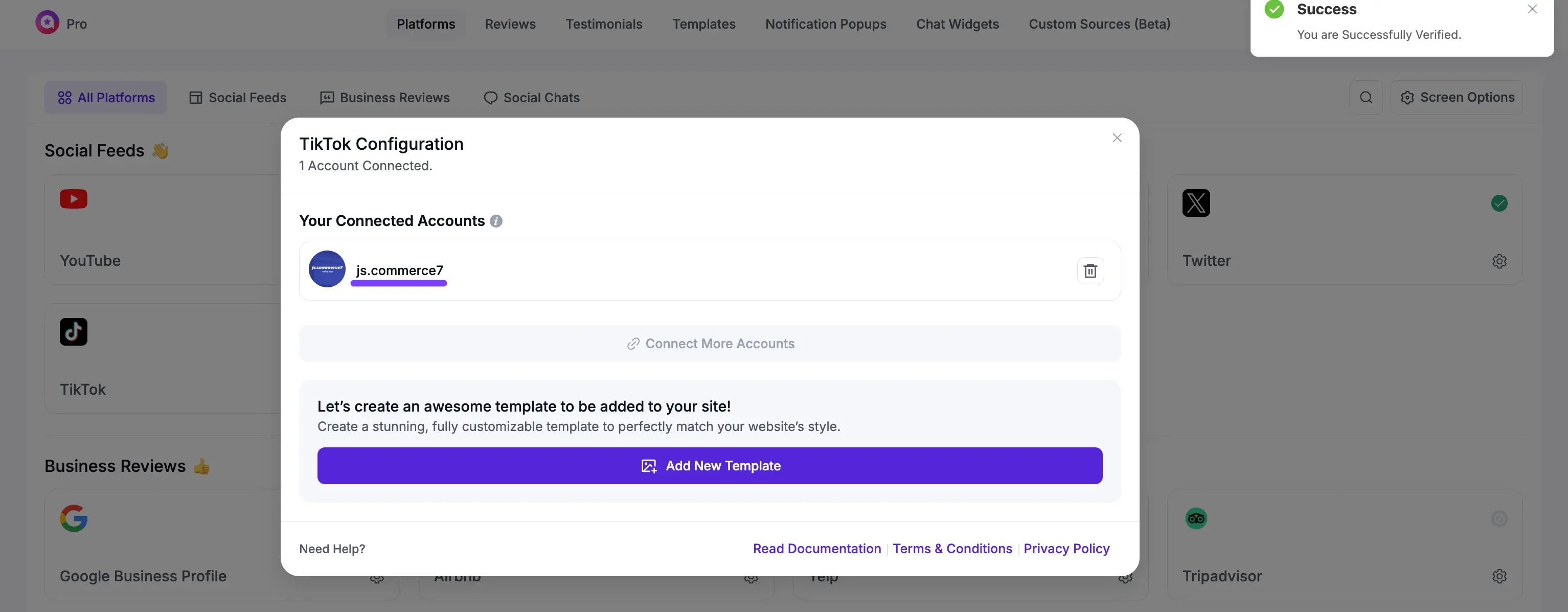Click the search magnifier icon
This screenshot has height=612, width=1568.
click(1366, 98)
